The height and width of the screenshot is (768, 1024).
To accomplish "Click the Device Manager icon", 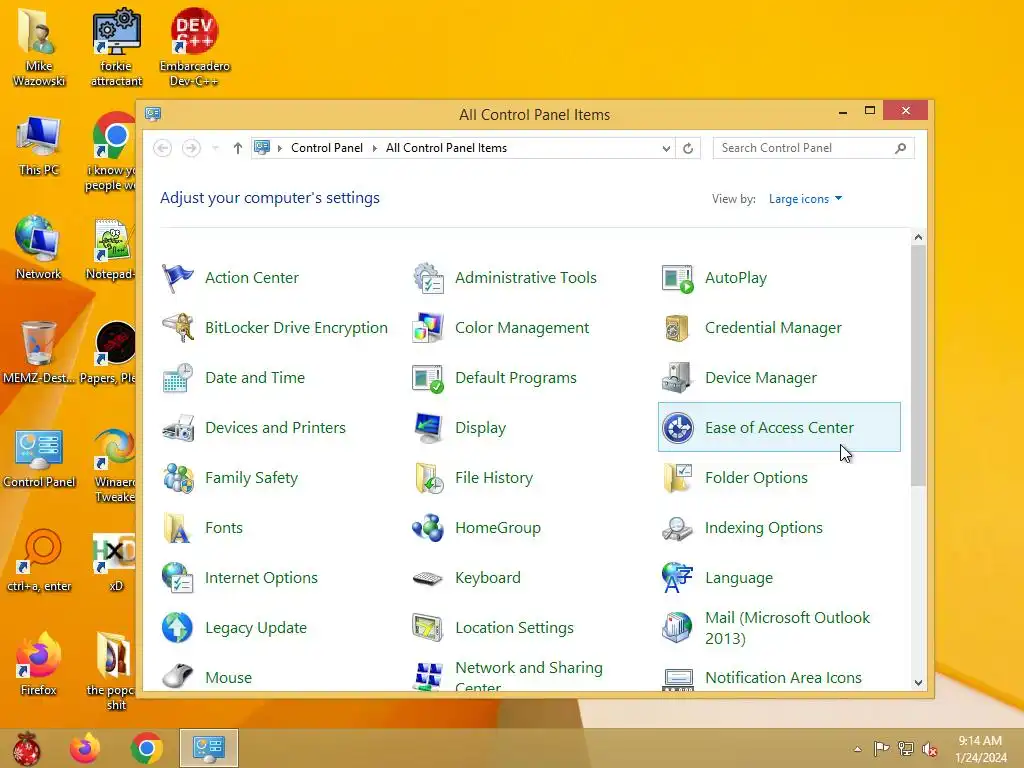I will tap(677, 377).
